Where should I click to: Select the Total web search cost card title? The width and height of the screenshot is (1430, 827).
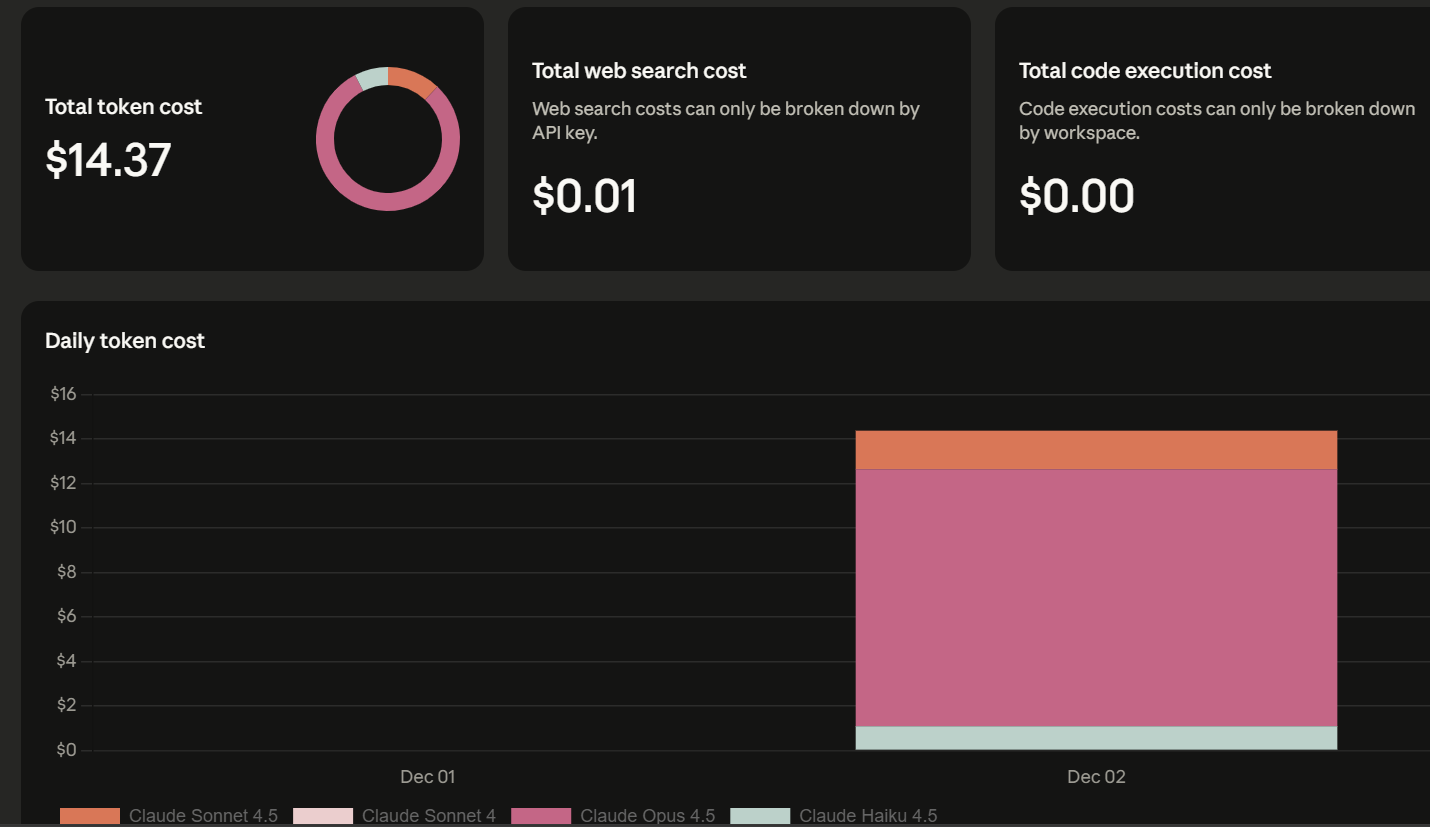pyautogui.click(x=639, y=70)
